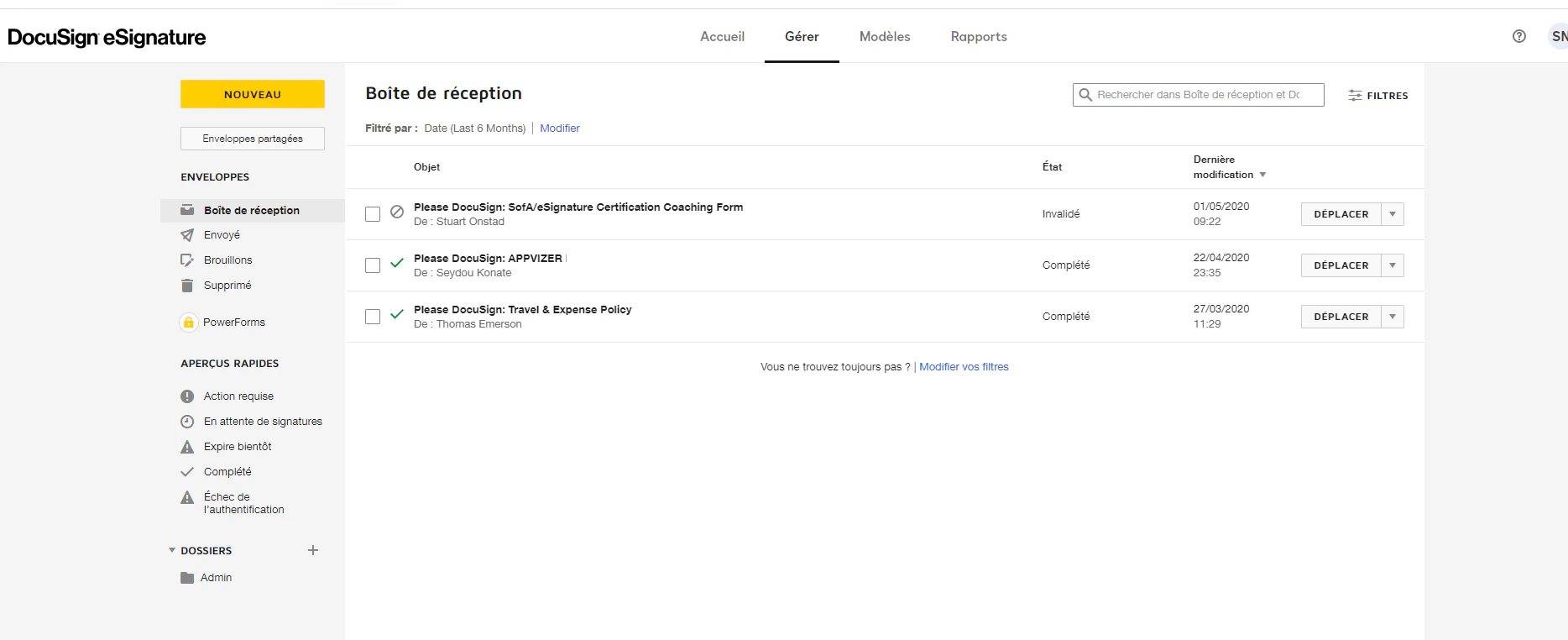Click the Rechercher dans Boîte de réception field
Image resolution: width=1568 pixels, height=640 pixels.
(x=1199, y=95)
